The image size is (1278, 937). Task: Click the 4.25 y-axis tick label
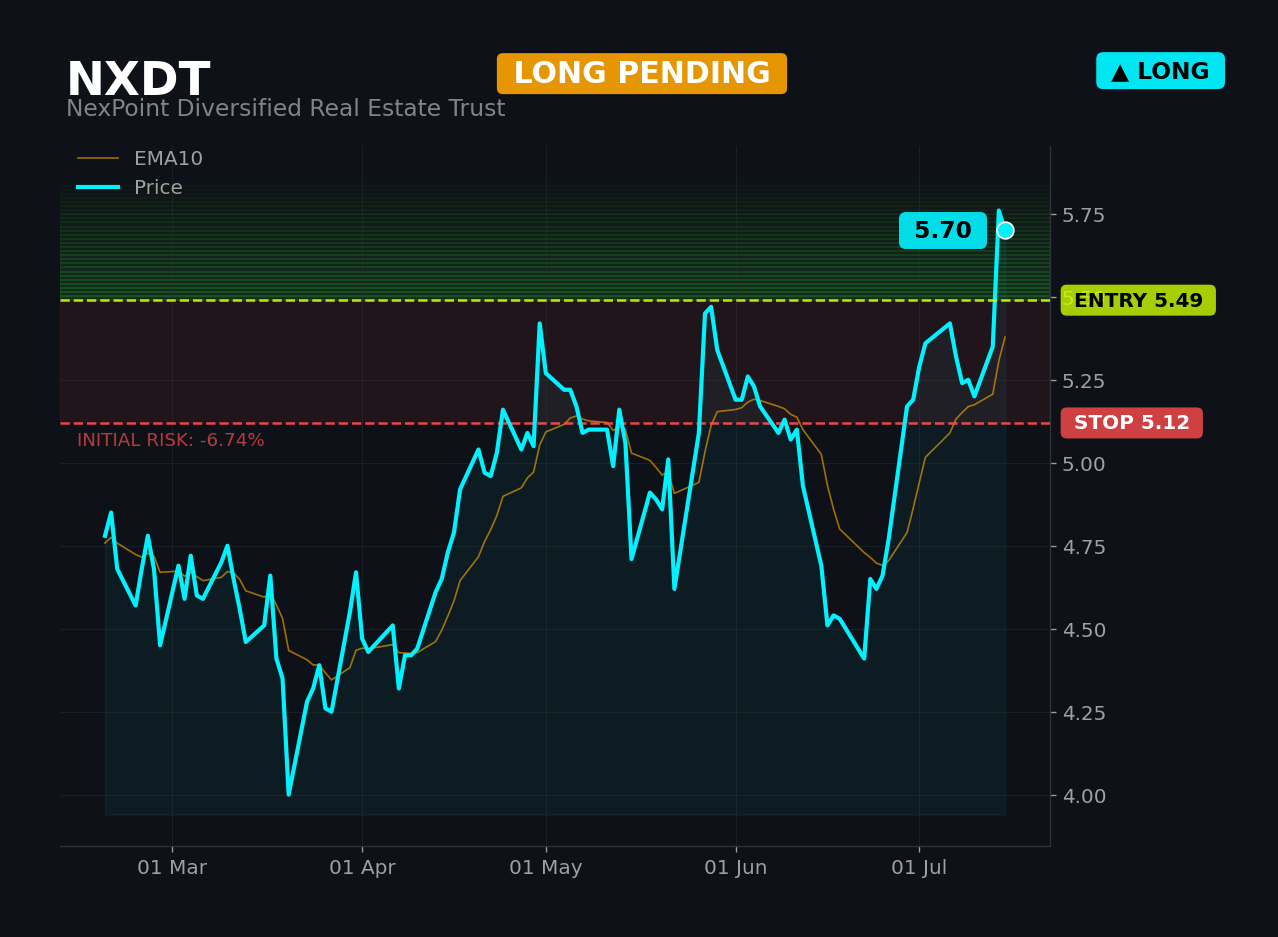1084,713
